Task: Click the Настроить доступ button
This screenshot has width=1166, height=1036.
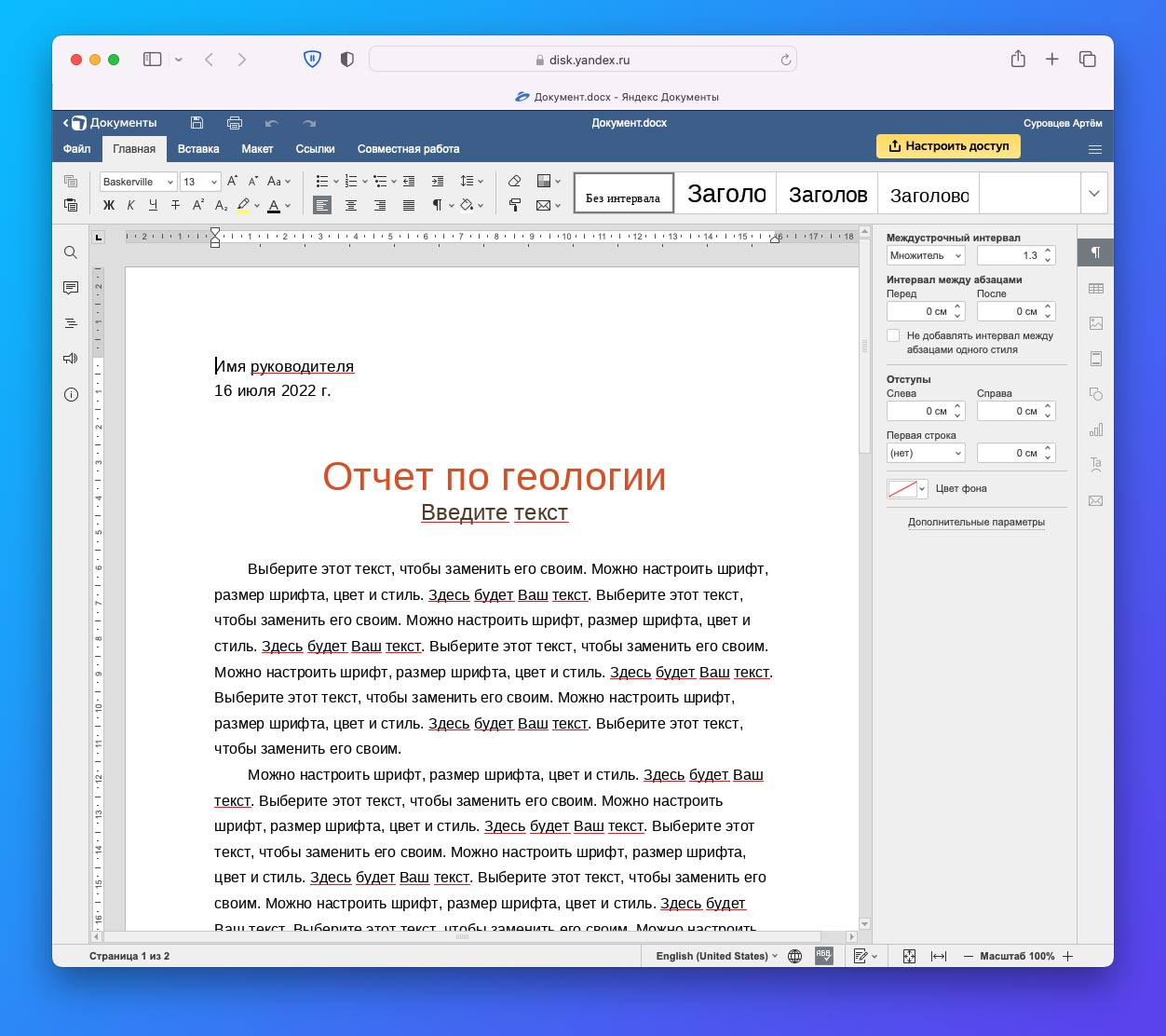Action: pos(948,146)
